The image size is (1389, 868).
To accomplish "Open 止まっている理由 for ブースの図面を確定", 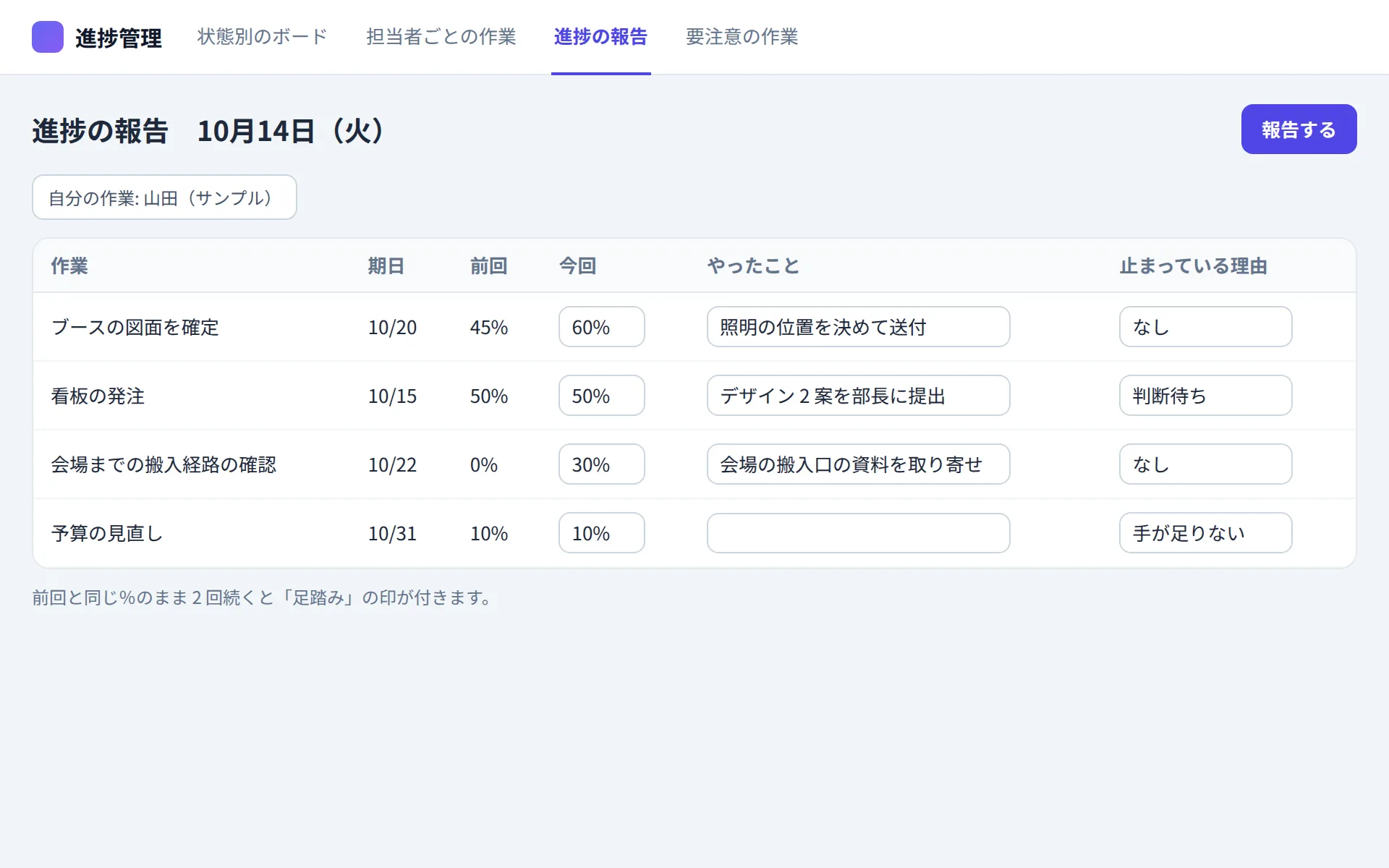I will pyautogui.click(x=1205, y=327).
